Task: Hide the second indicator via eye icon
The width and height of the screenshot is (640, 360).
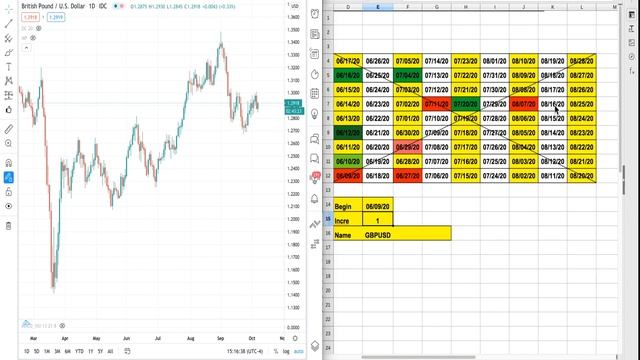Action: click(x=33, y=38)
